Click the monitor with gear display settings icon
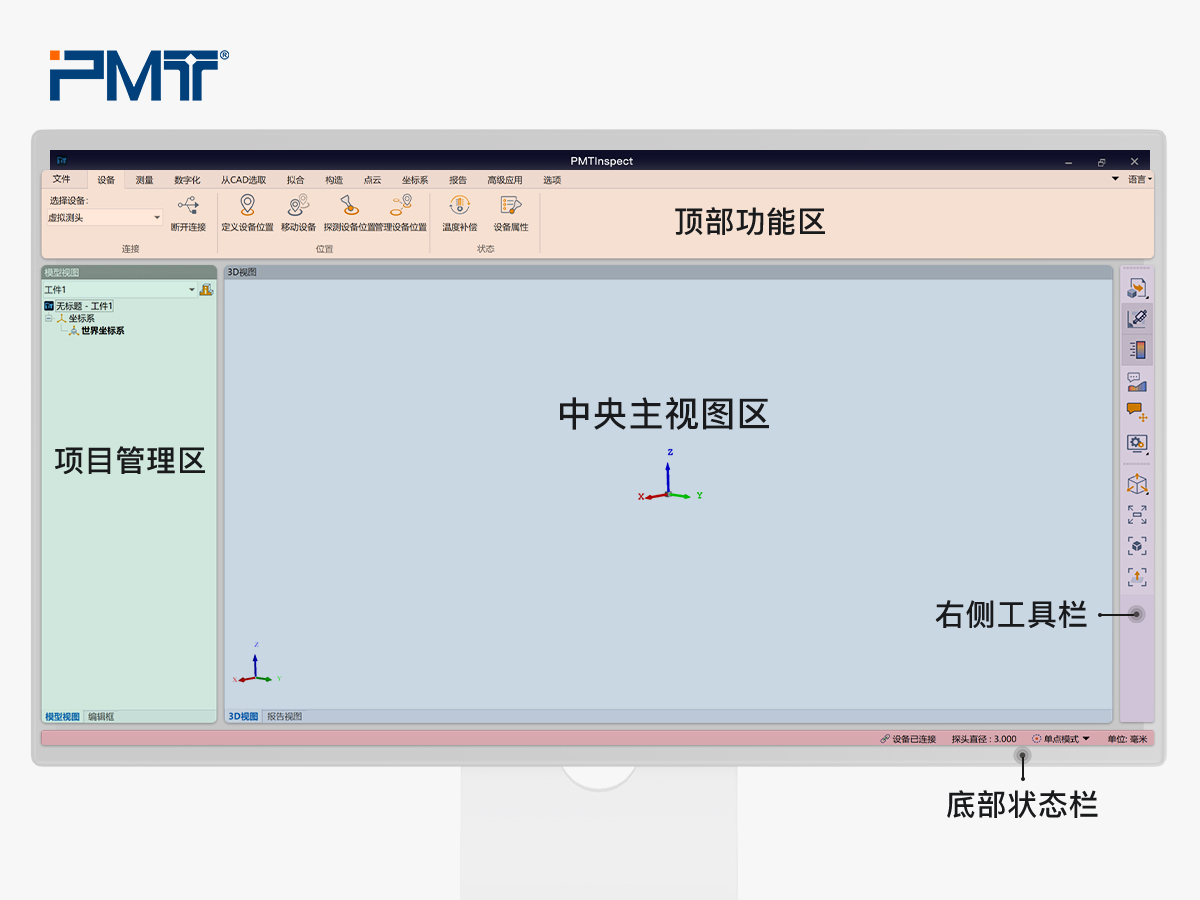The height and width of the screenshot is (900, 1200). pyautogui.click(x=1137, y=443)
